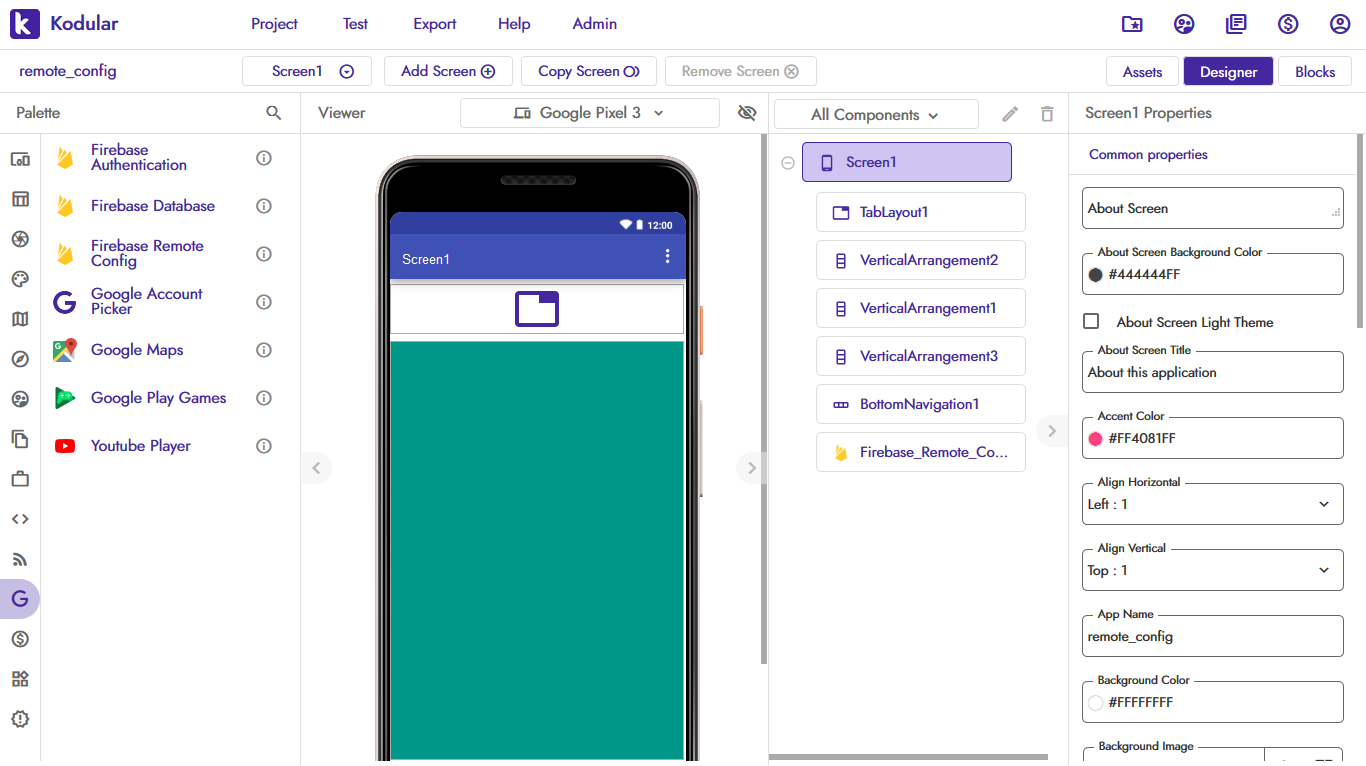1366x766 pixels.
Task: Click Common properties link
Action: (1148, 155)
